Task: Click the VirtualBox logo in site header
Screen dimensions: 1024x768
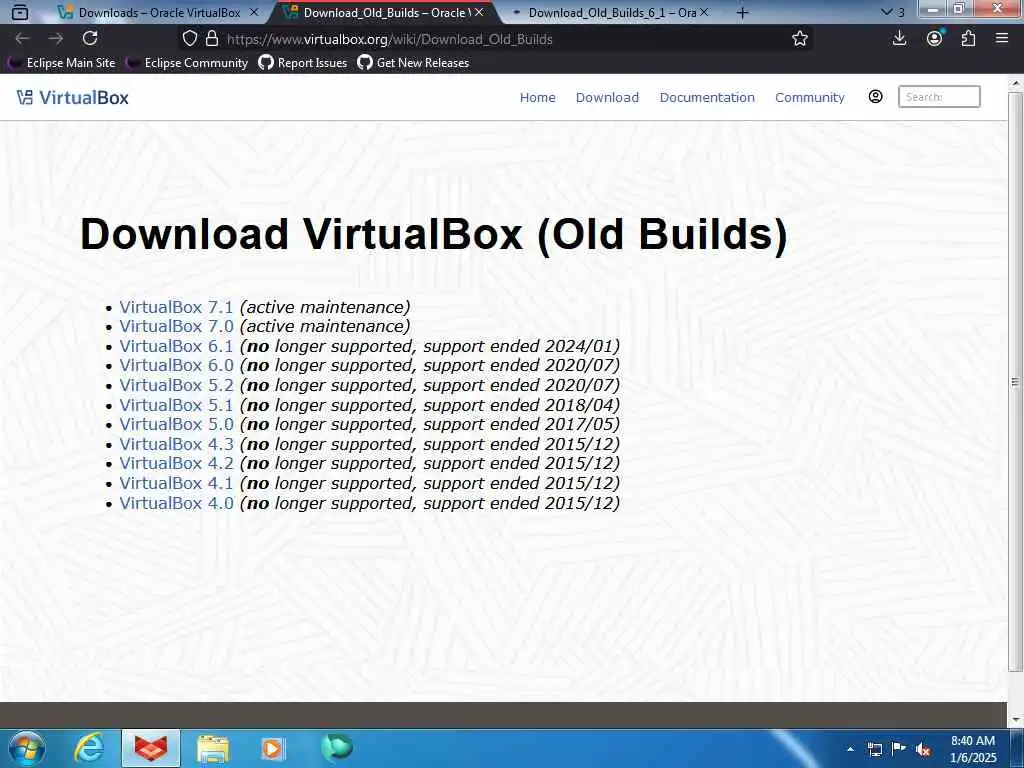Action: 72,97
